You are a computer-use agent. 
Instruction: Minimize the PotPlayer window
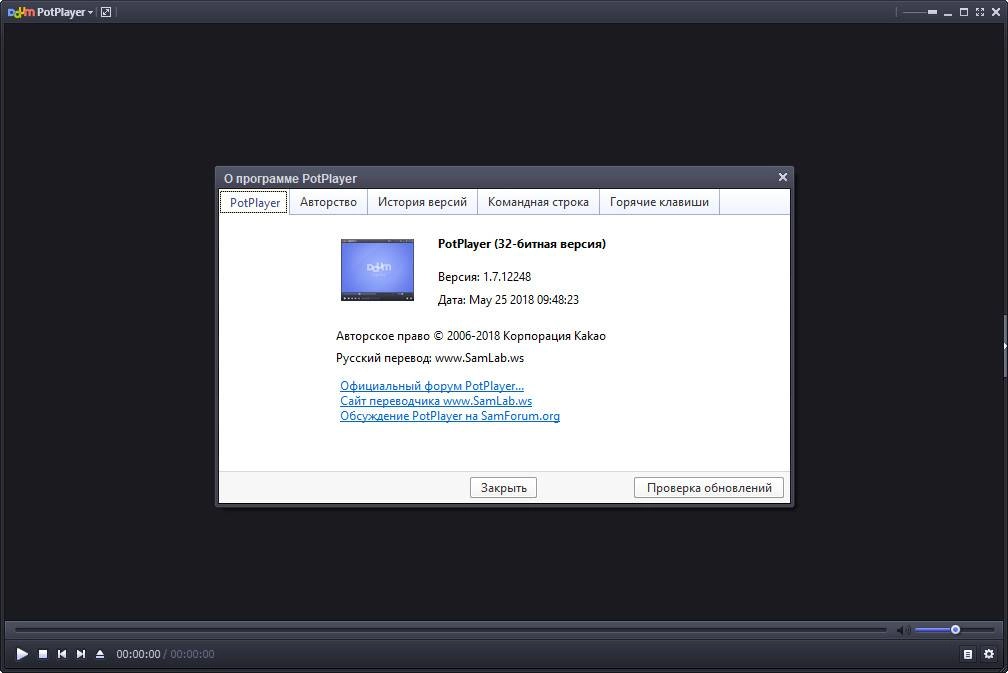(948, 12)
